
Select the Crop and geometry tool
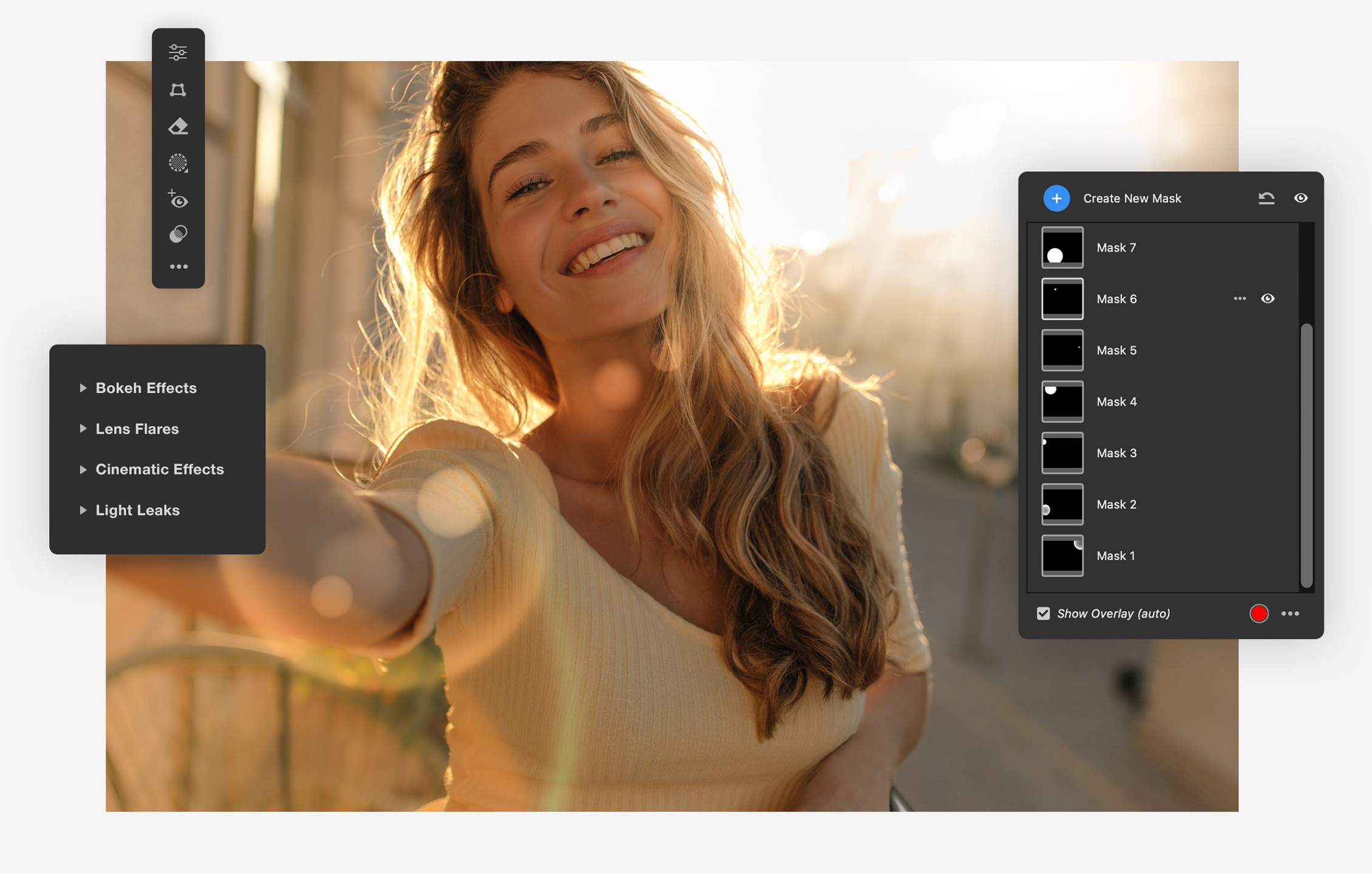[x=178, y=90]
